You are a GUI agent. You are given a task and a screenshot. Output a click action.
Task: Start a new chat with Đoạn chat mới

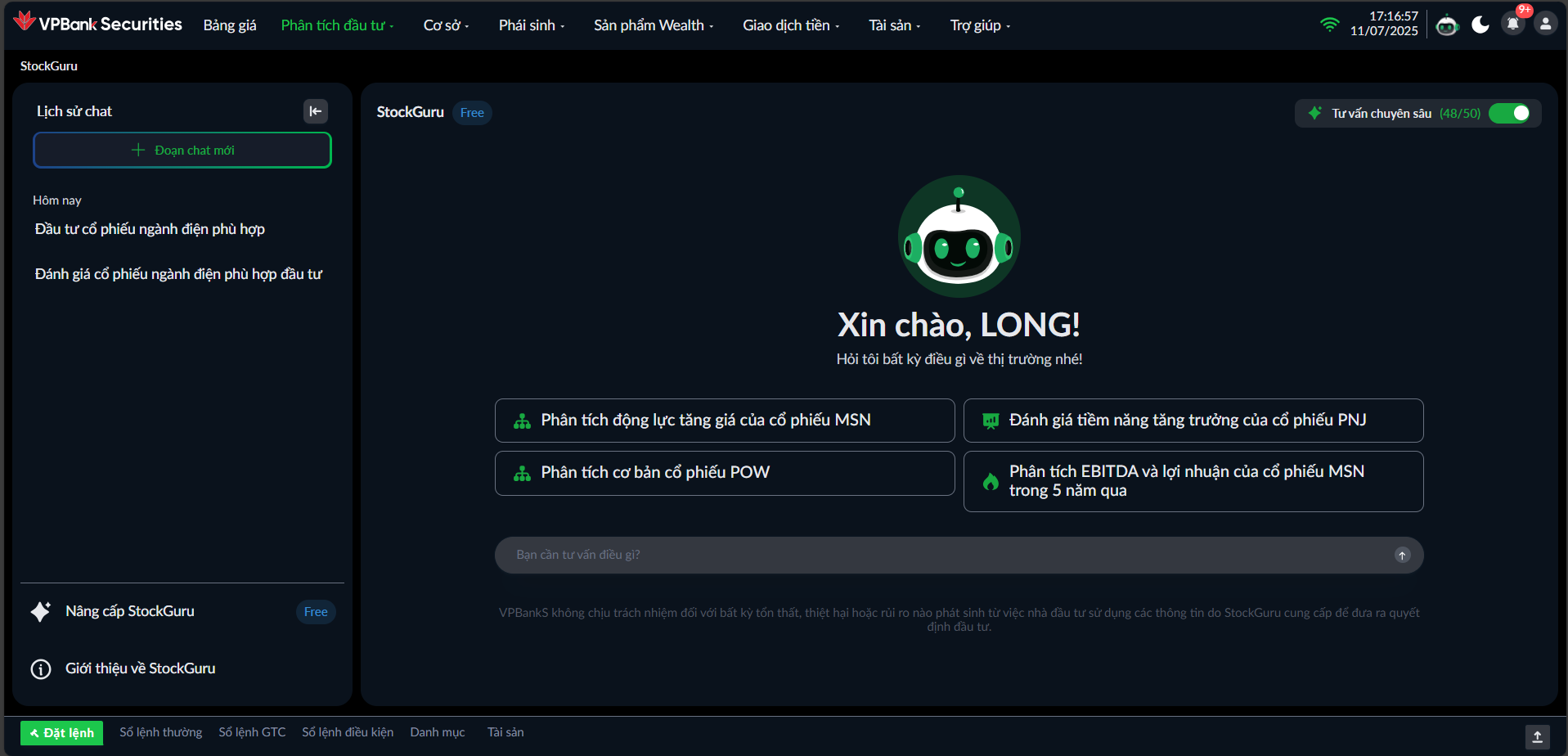point(182,151)
